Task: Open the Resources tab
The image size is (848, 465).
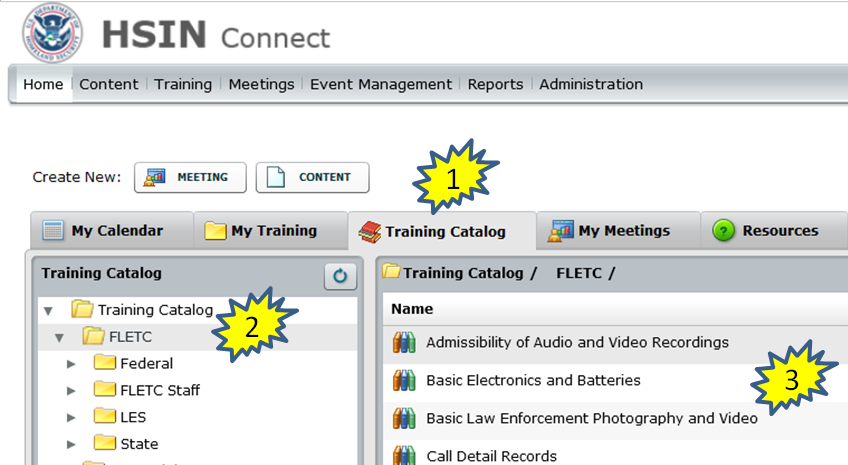Action: 774,231
